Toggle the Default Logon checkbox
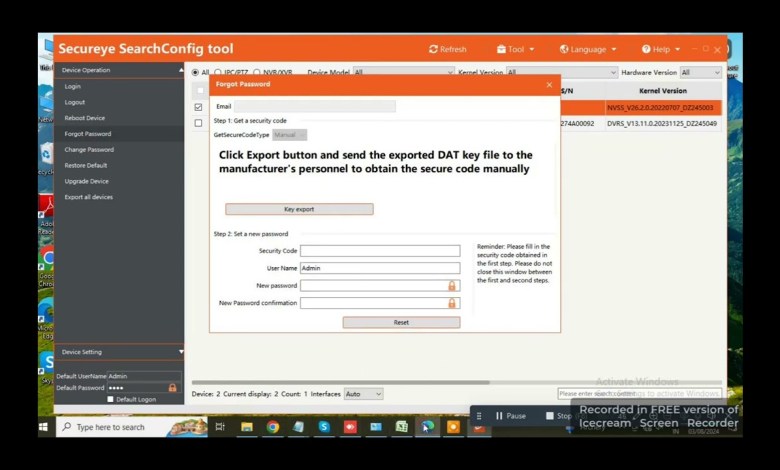This screenshot has height=470, width=780. point(110,399)
